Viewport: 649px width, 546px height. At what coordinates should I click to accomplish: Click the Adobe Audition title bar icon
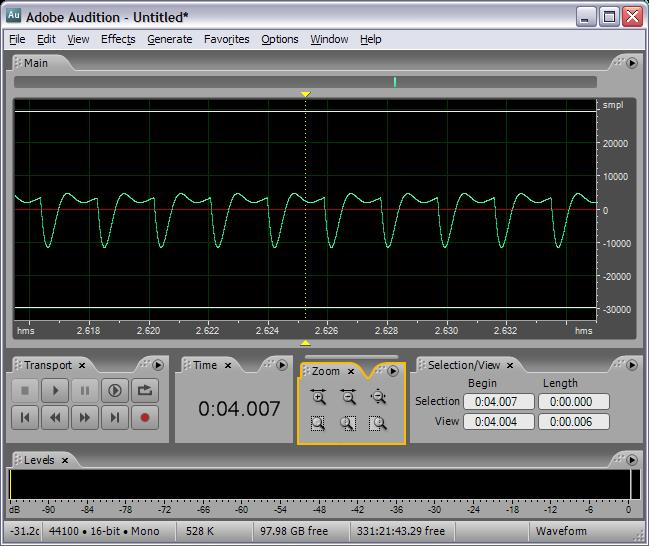tap(13, 16)
